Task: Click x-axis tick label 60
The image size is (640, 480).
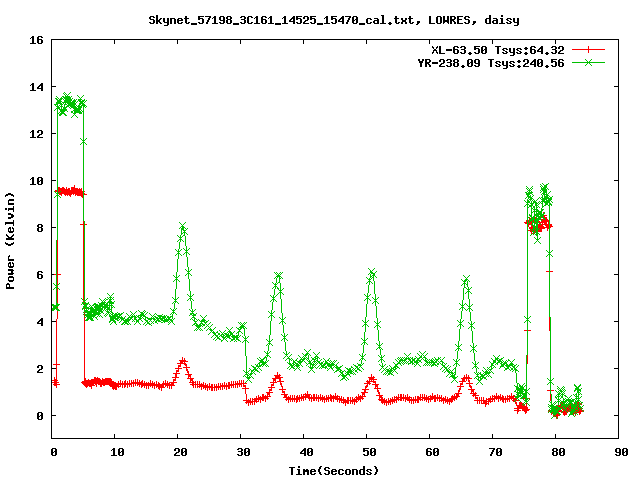Action: click(x=432, y=452)
